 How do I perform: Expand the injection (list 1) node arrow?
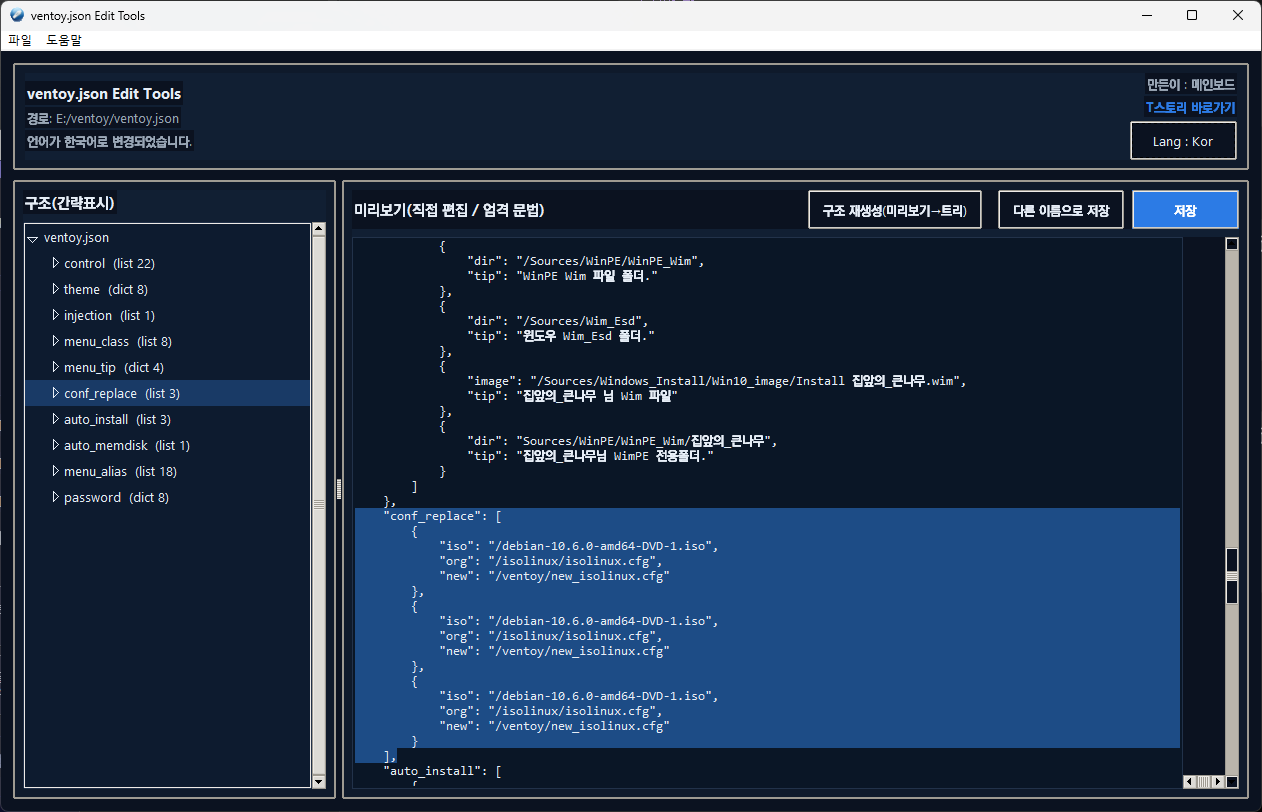(x=56, y=315)
